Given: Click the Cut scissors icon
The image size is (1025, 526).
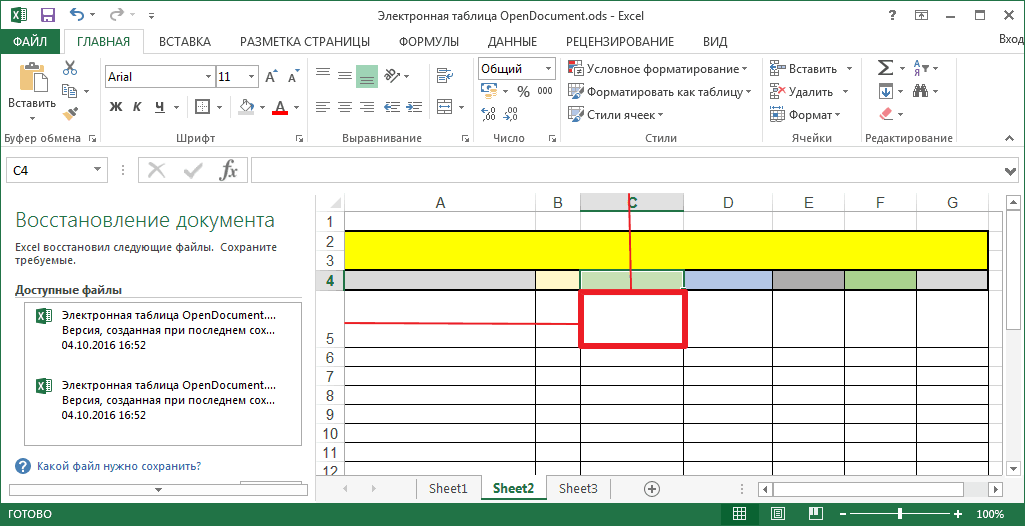Looking at the screenshot, I should (x=70, y=69).
